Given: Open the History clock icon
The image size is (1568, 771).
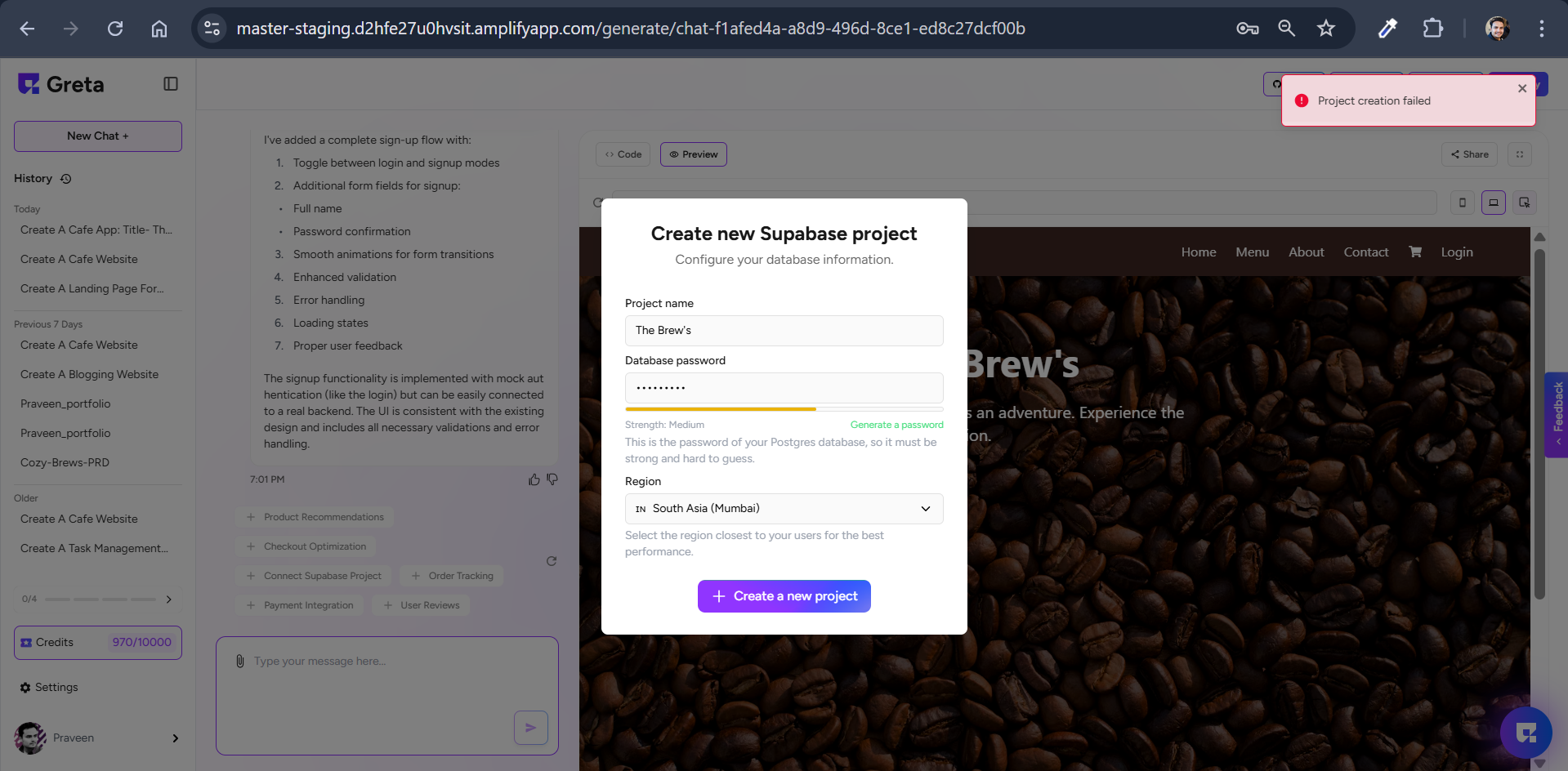Looking at the screenshot, I should tap(66, 179).
